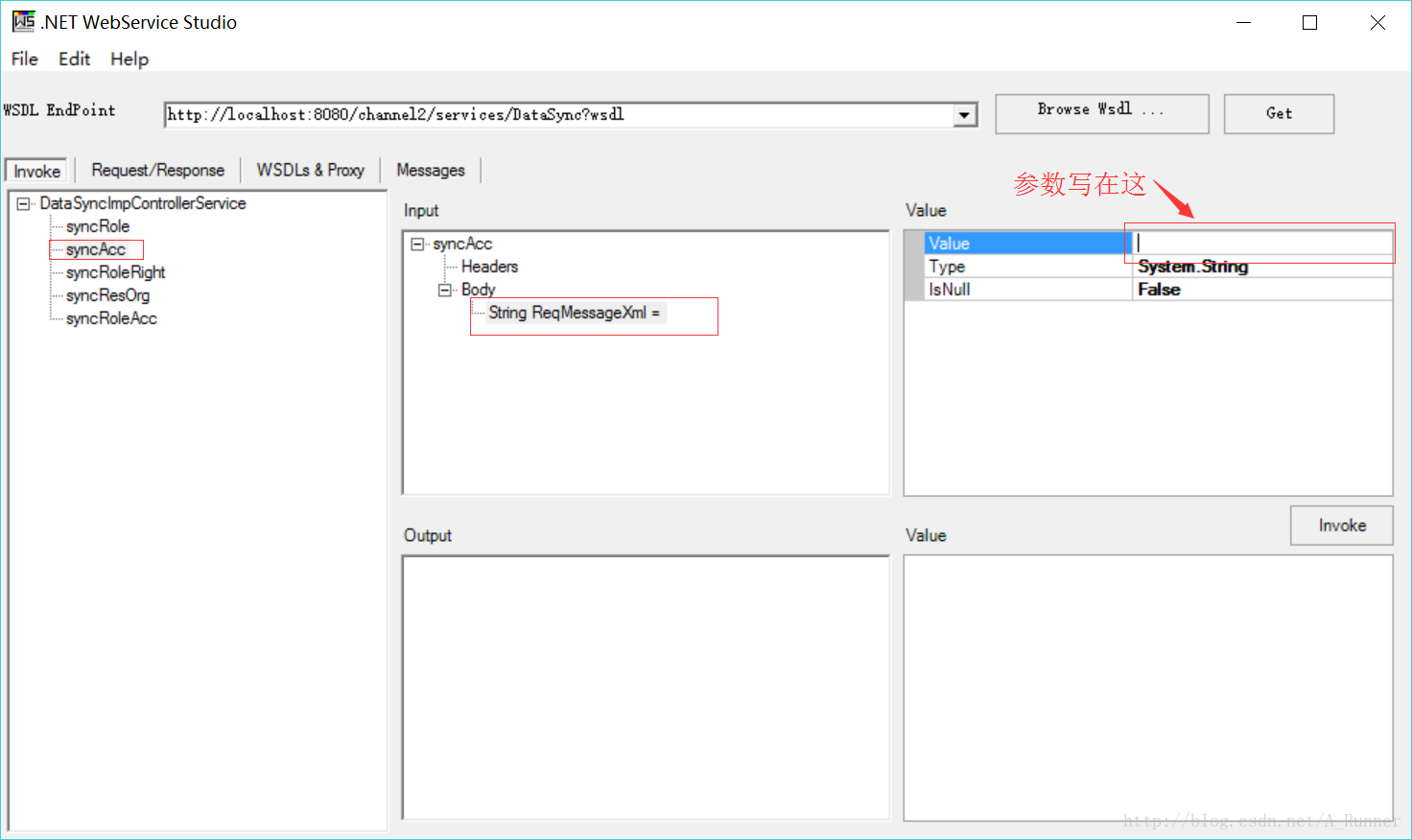The width and height of the screenshot is (1412, 840).
Task: Select the String ReqMessageXml parameter
Action: pos(575,313)
